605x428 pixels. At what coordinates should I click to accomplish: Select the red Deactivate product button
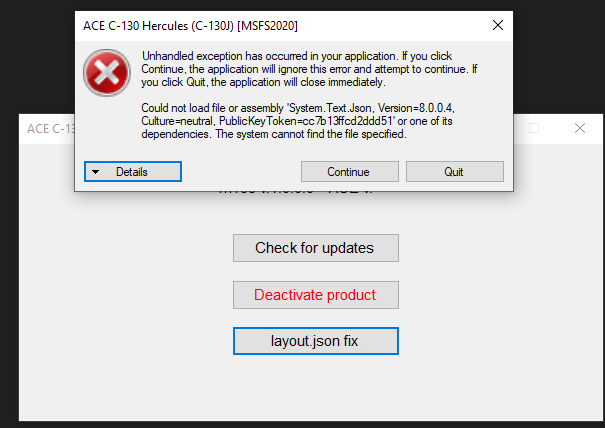click(x=316, y=295)
